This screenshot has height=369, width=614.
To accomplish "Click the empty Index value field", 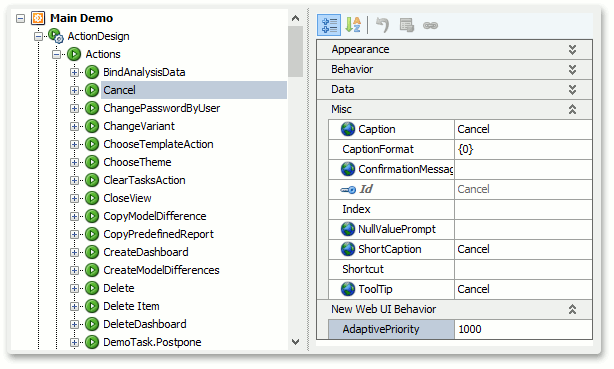I will 523,209.
